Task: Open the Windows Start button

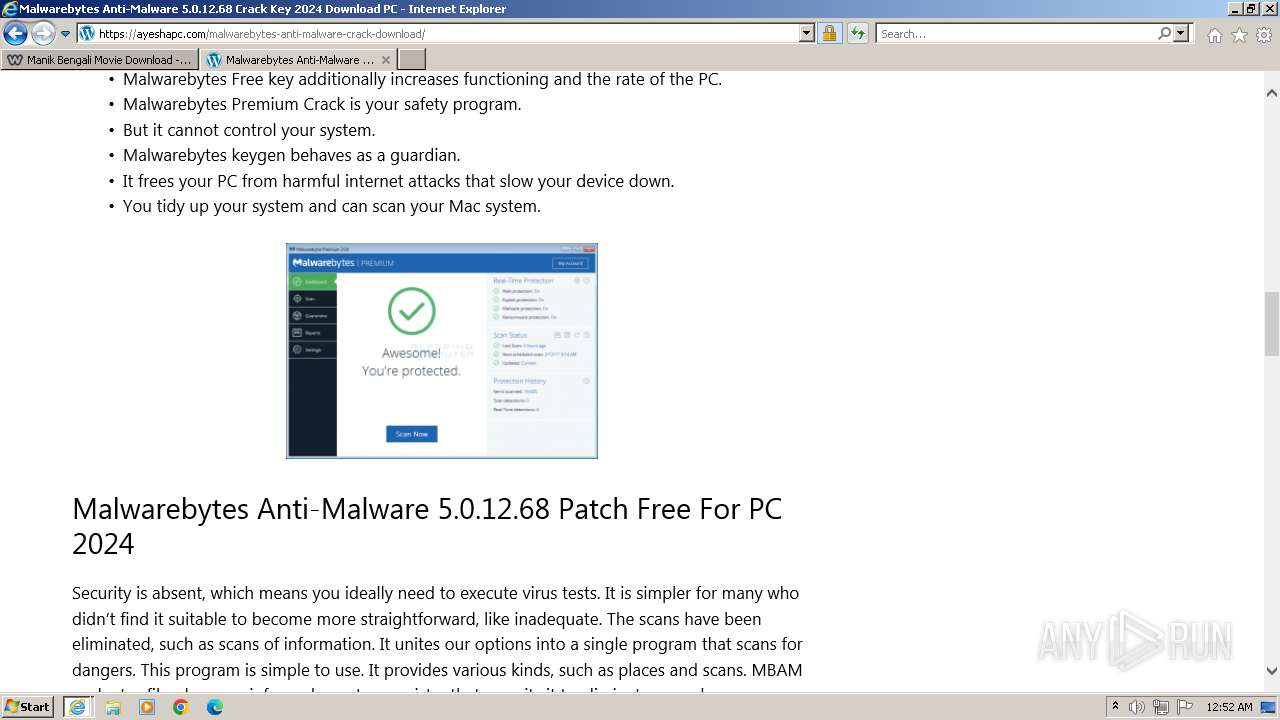Action: pyautogui.click(x=27, y=707)
